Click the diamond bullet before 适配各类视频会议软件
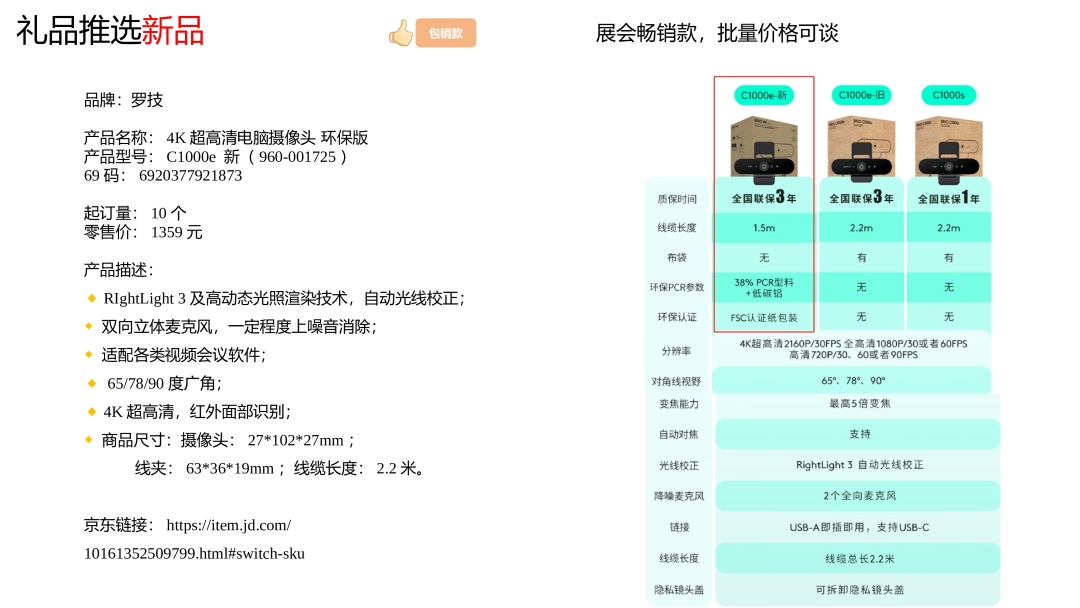This screenshot has width=1080, height=608. tap(90, 354)
